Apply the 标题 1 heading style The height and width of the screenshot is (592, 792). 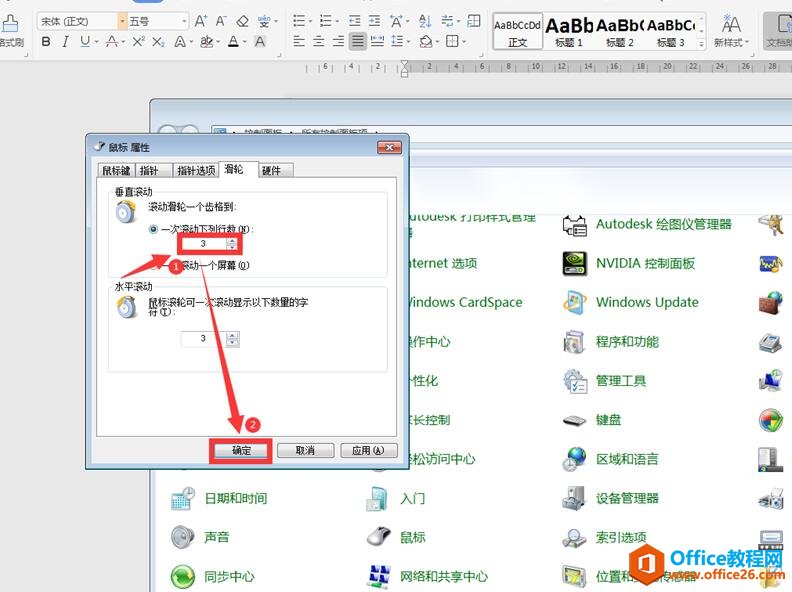click(569, 31)
